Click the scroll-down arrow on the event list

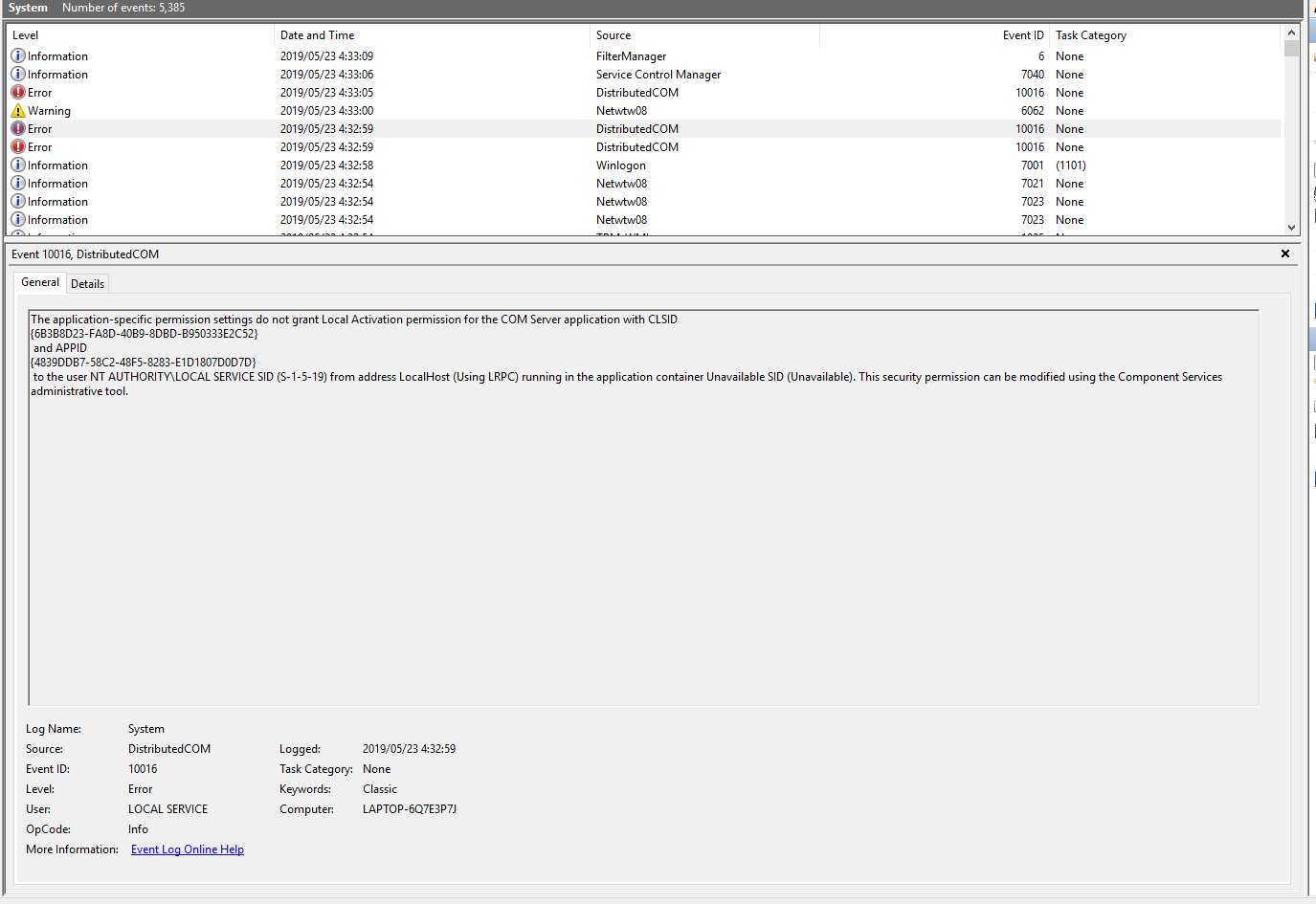coord(1291,228)
